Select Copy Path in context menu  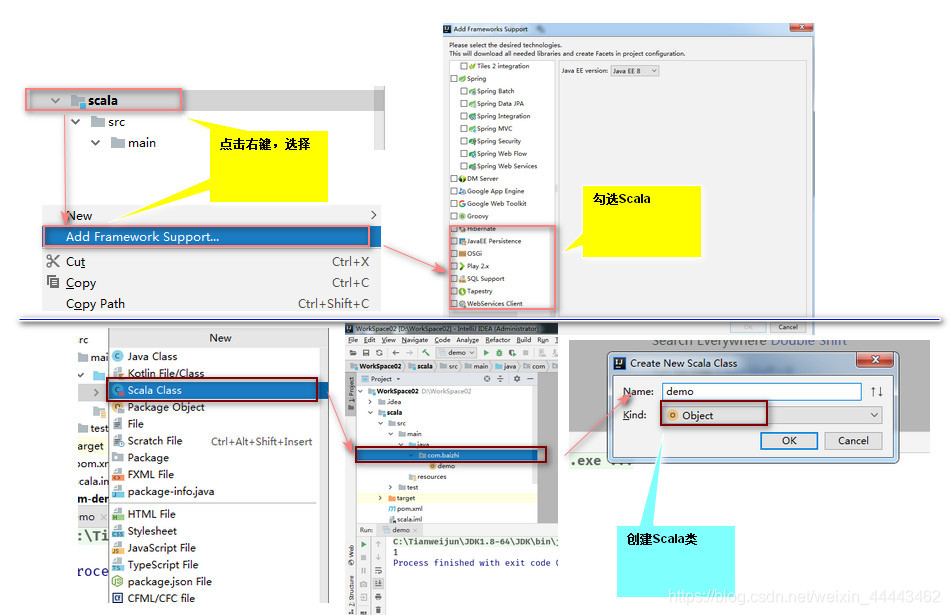click(x=211, y=304)
